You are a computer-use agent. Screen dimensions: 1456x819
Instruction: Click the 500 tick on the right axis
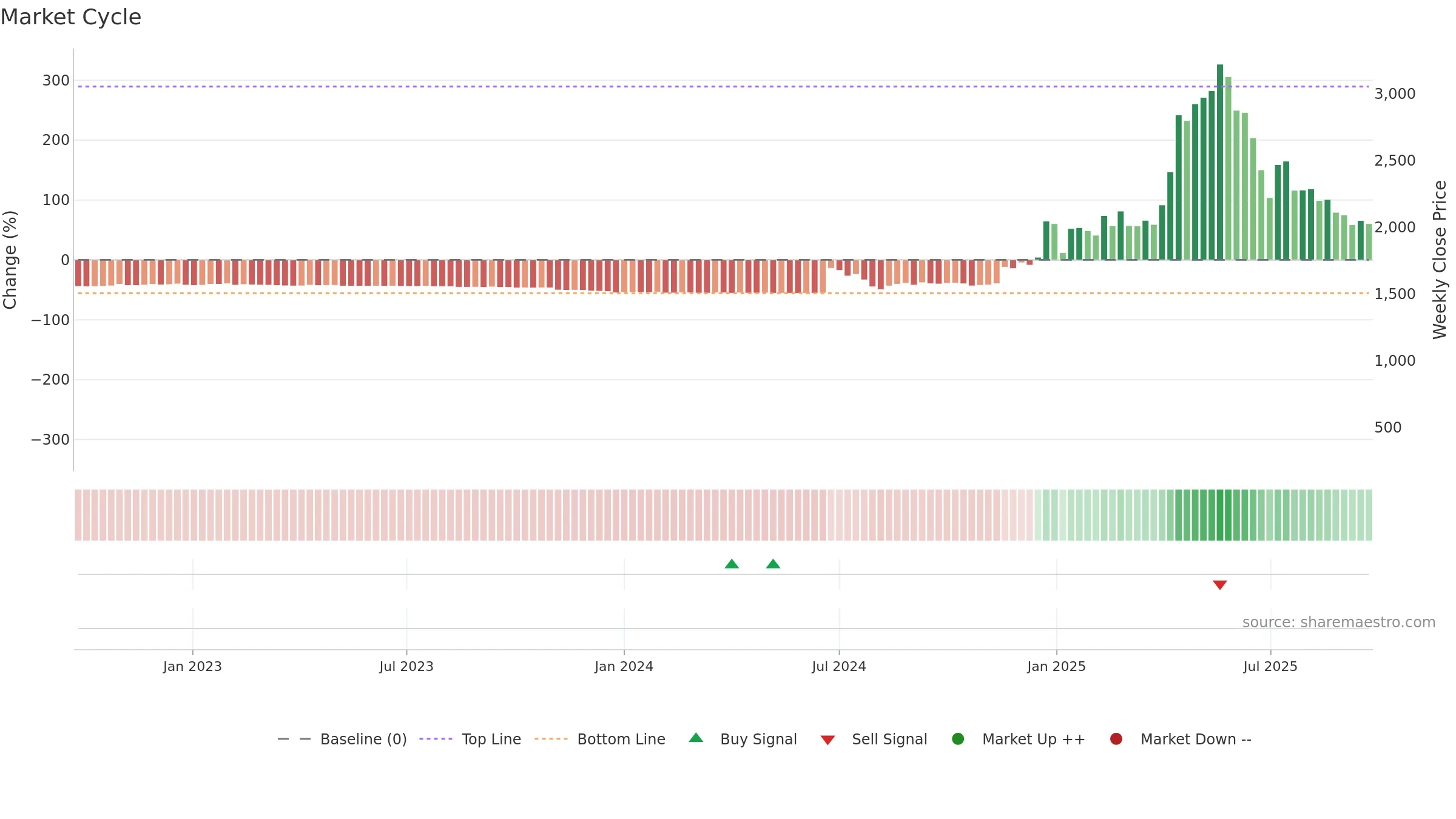pos(1388,428)
